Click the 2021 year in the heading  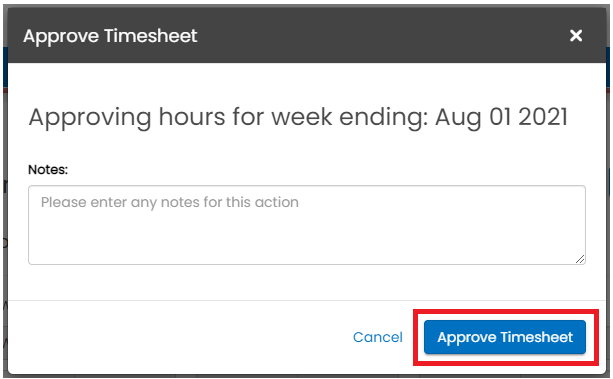(x=543, y=117)
